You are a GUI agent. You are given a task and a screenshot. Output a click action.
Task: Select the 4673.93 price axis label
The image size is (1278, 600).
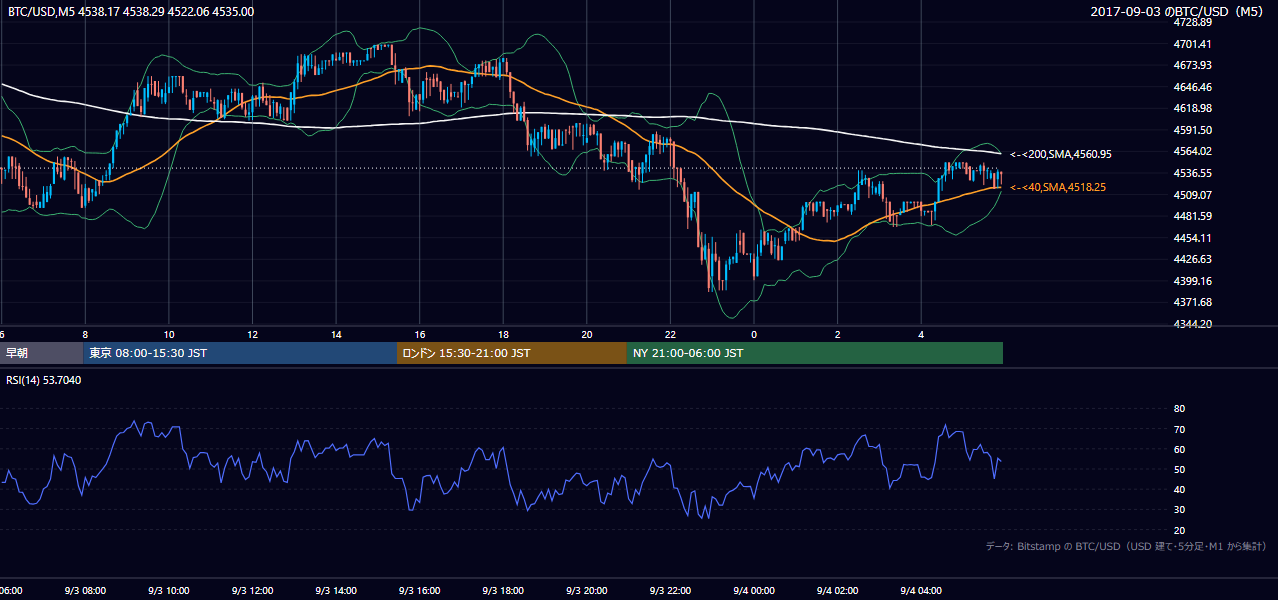click(x=1193, y=65)
